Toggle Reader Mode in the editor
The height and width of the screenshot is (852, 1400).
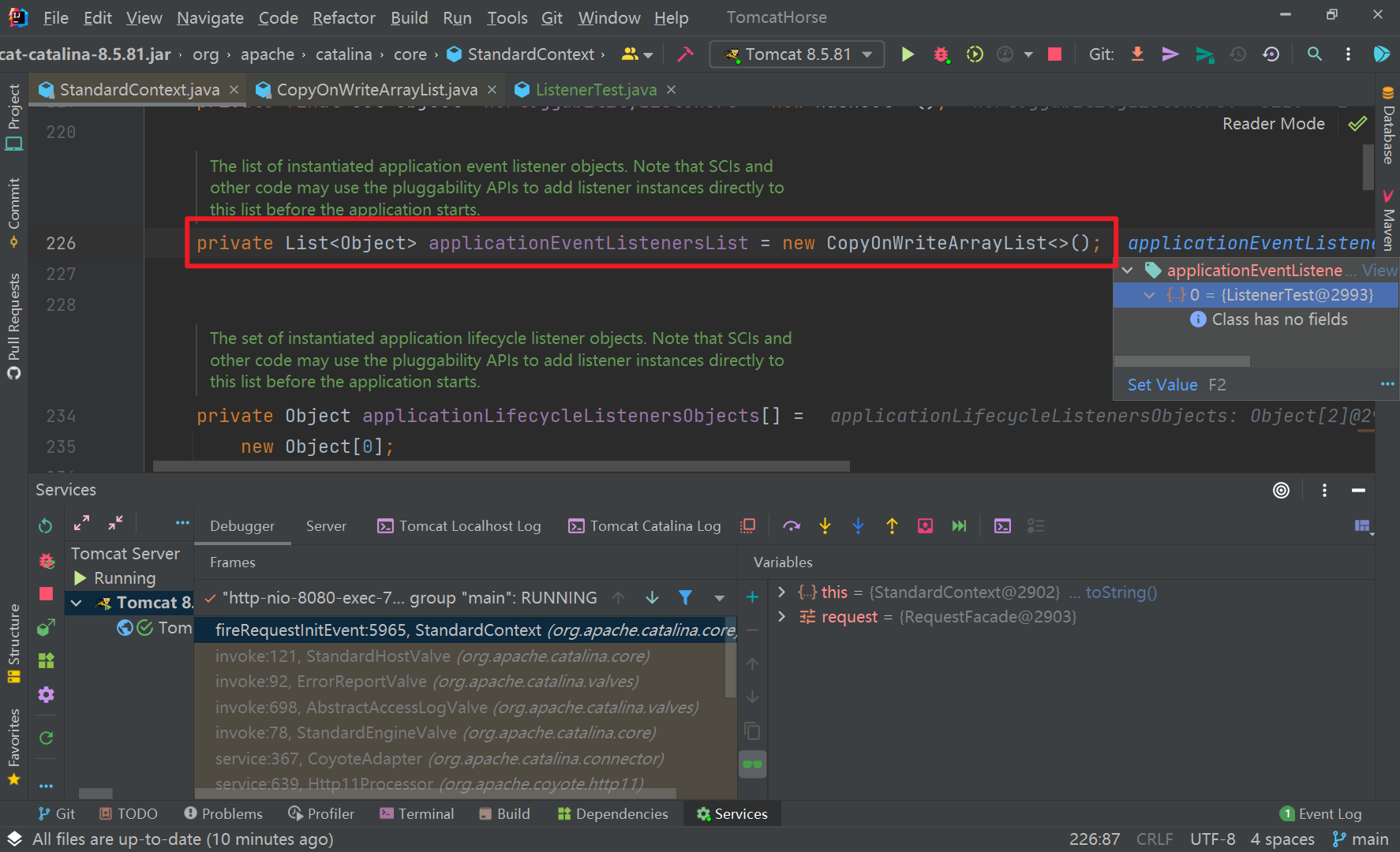pyautogui.click(x=1273, y=124)
